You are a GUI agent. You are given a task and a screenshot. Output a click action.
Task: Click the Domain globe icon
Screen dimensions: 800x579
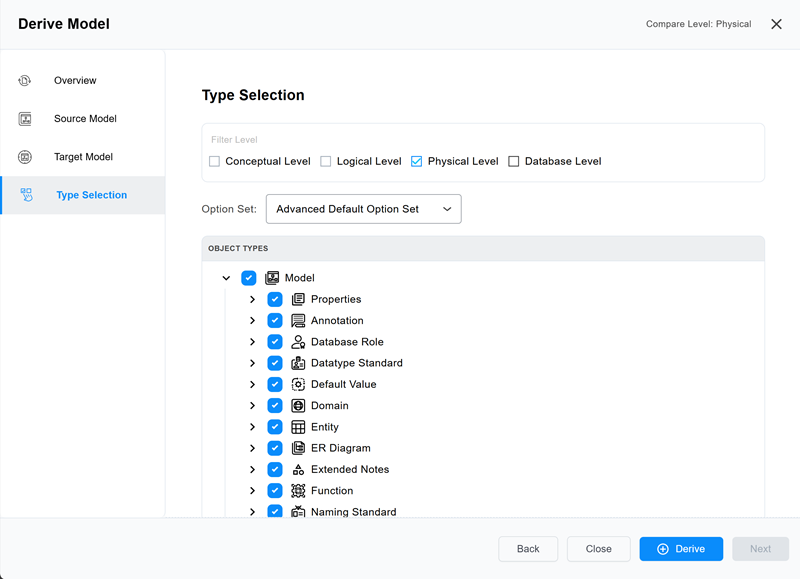click(298, 406)
